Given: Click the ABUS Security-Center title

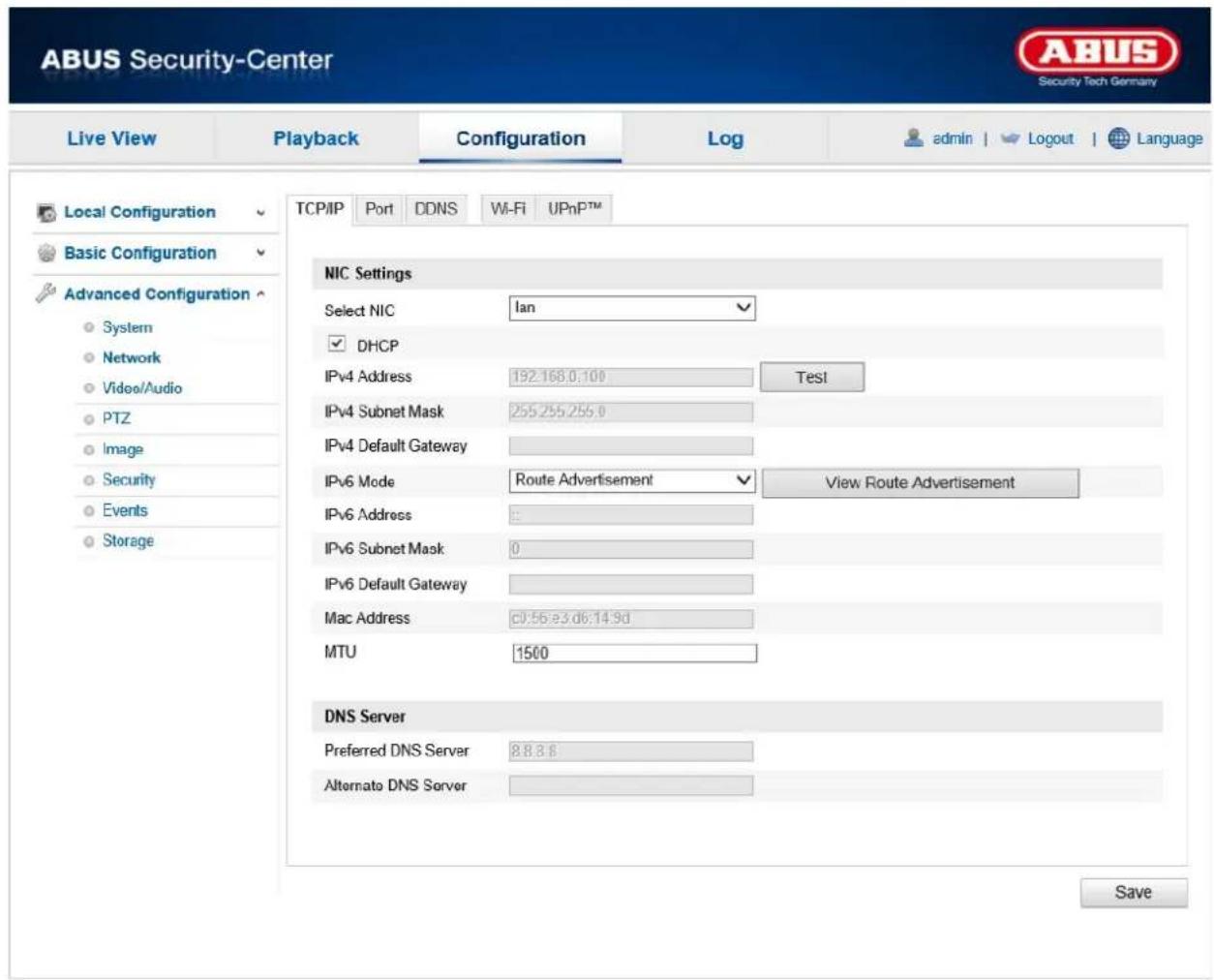Looking at the screenshot, I should pos(187,59).
